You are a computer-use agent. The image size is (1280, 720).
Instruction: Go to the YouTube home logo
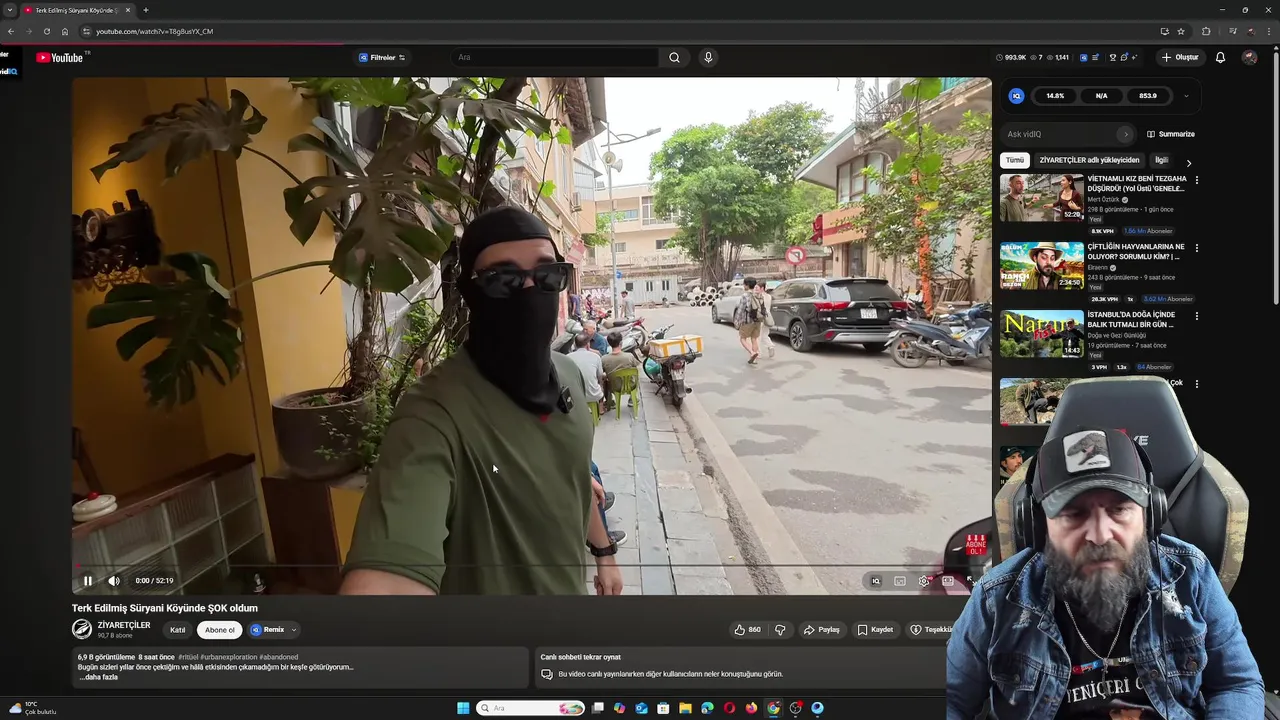pos(60,57)
